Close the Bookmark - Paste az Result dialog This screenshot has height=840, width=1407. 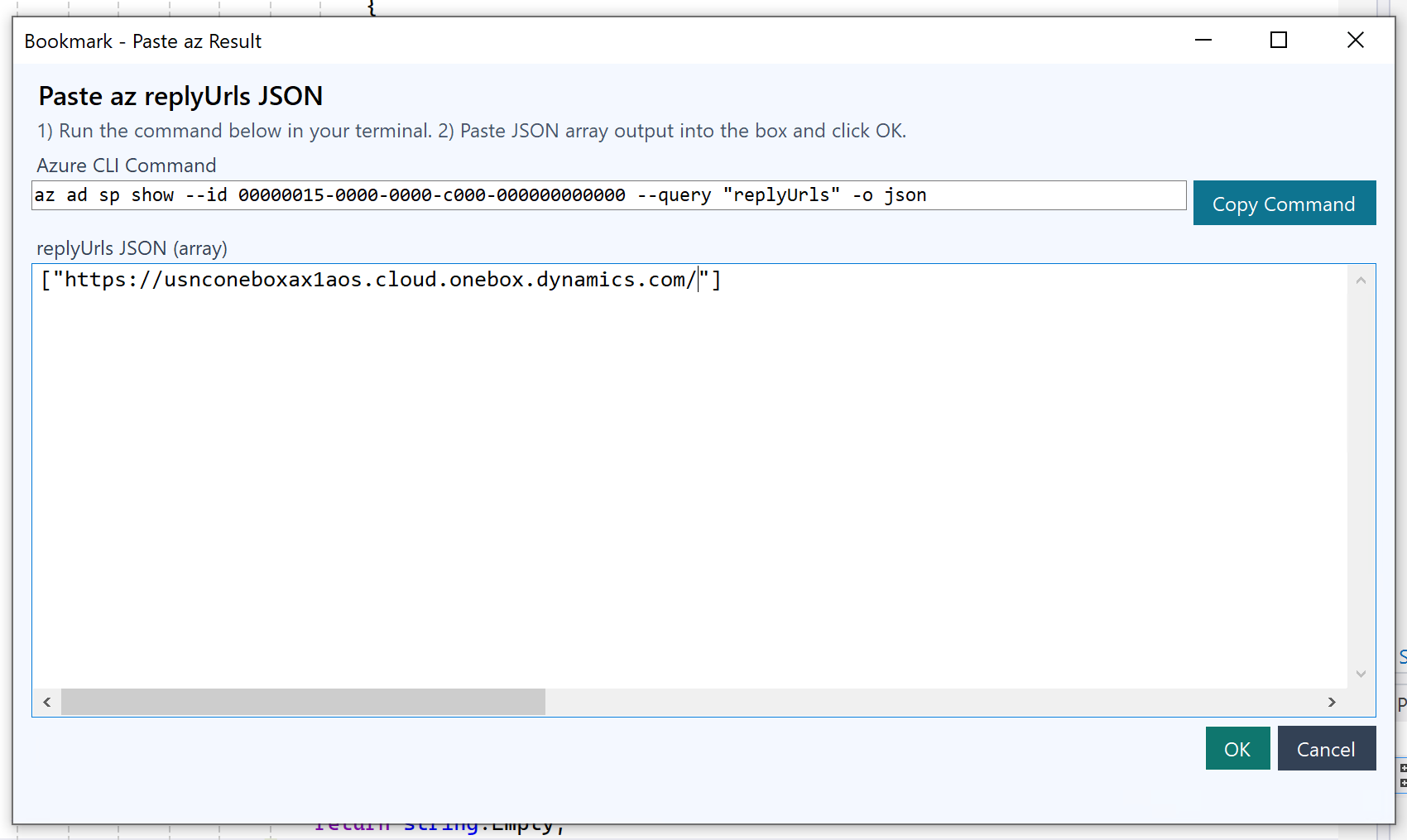click(x=1355, y=40)
